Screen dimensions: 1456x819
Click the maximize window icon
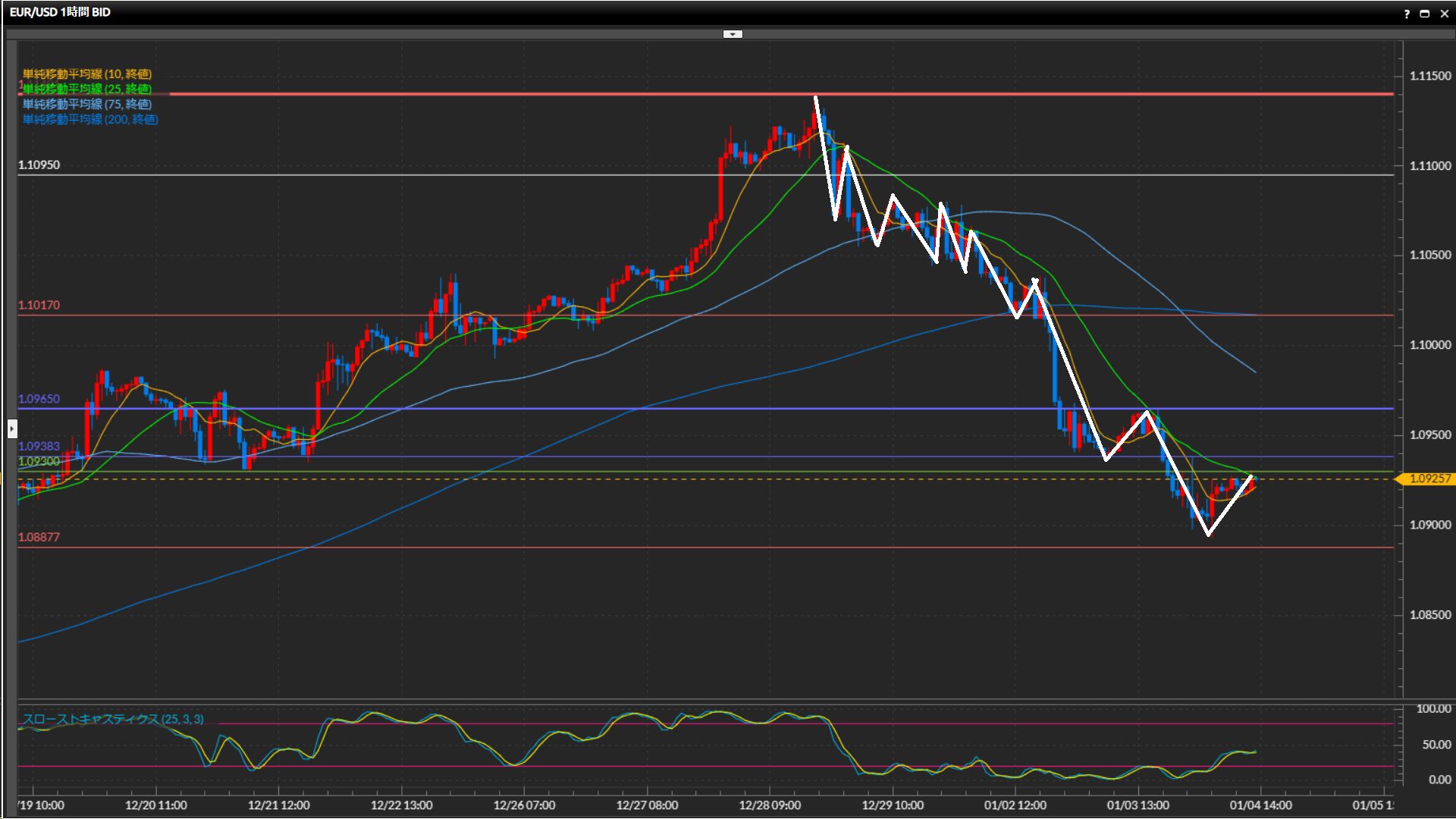tap(1425, 14)
